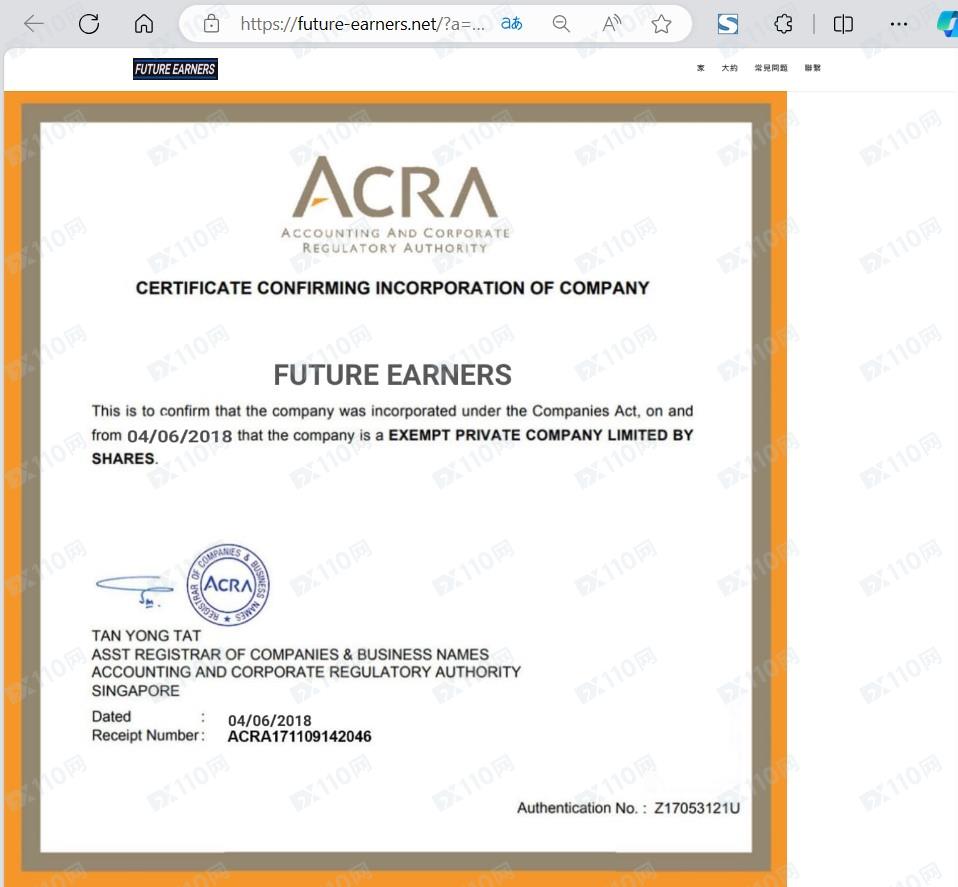Screen dimensions: 958x887
Task: Click the certificate title 'CERTIFICATE CONFIRMING INCORPORATION OF COMPANY'
Action: (392, 288)
